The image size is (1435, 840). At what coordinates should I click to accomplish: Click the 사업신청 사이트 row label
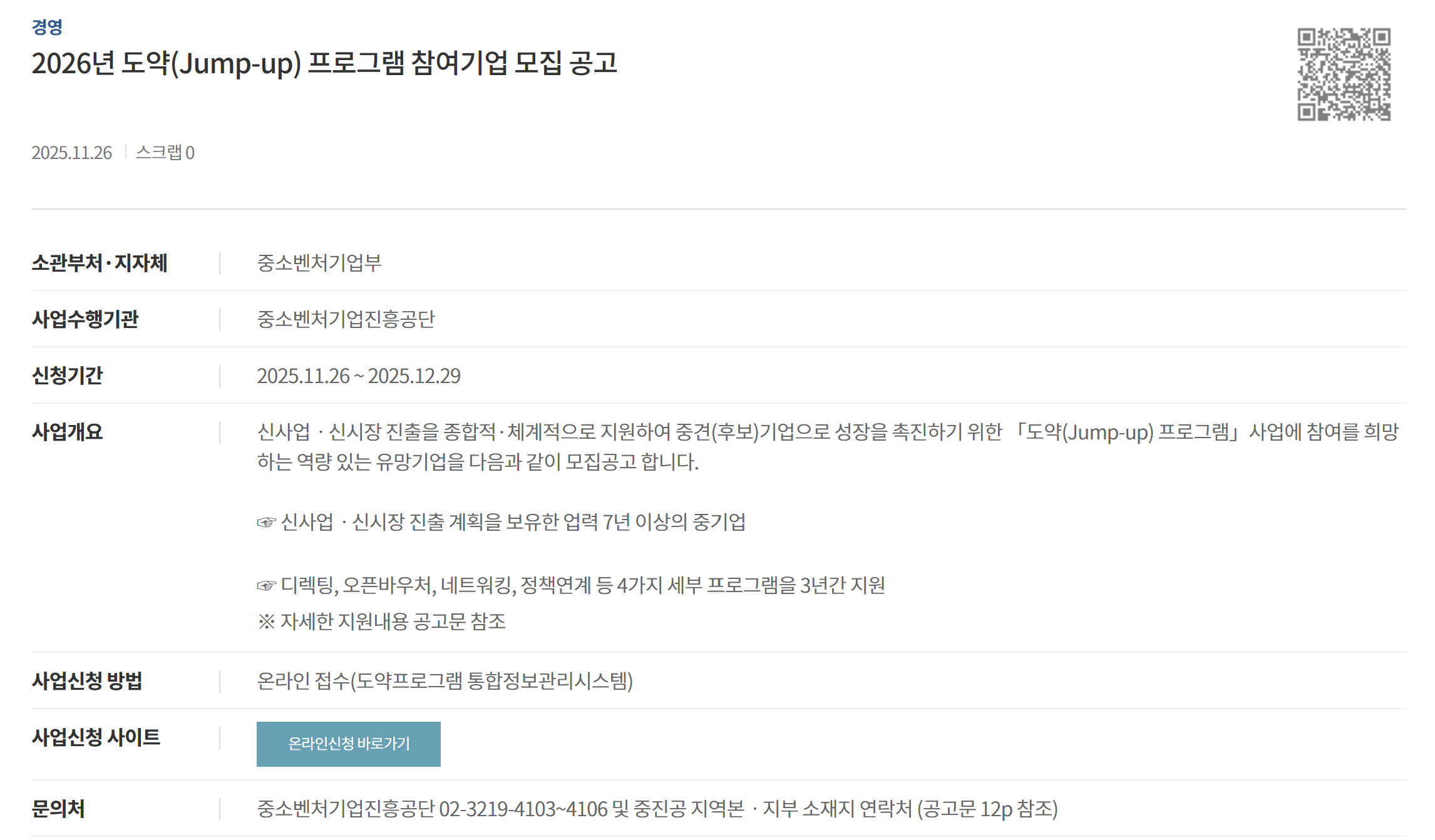(x=96, y=737)
